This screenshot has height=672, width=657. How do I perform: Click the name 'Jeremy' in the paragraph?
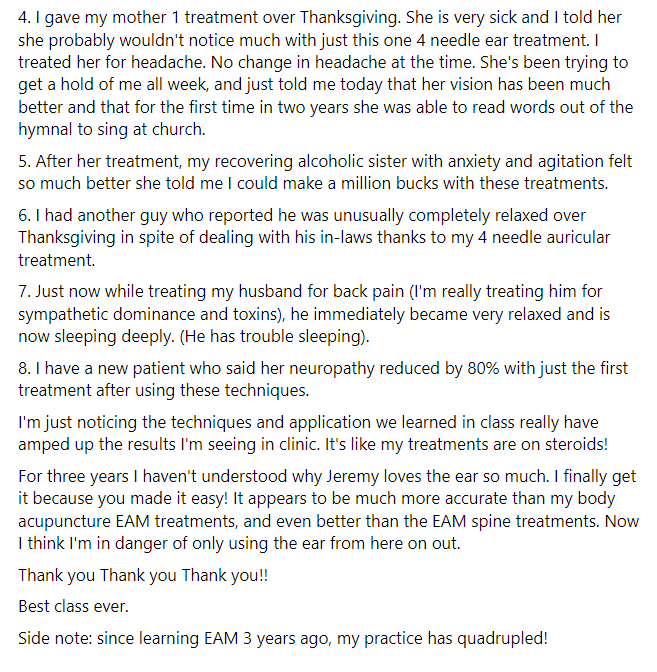point(352,477)
